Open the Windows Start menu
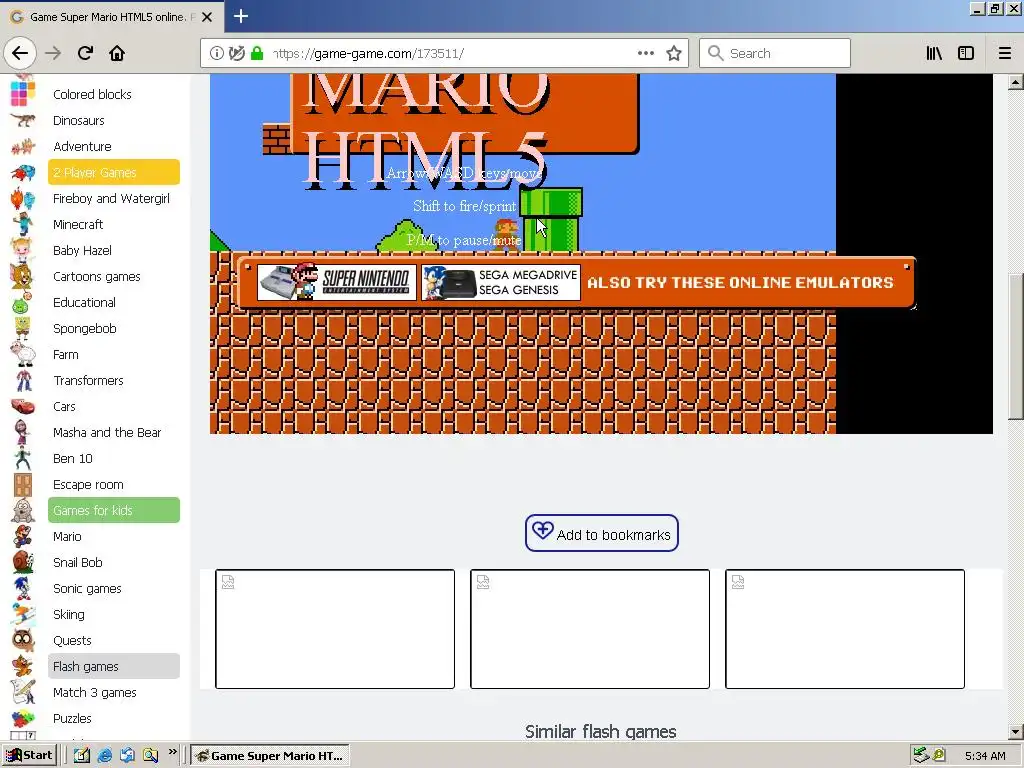1024x768 pixels. point(29,755)
